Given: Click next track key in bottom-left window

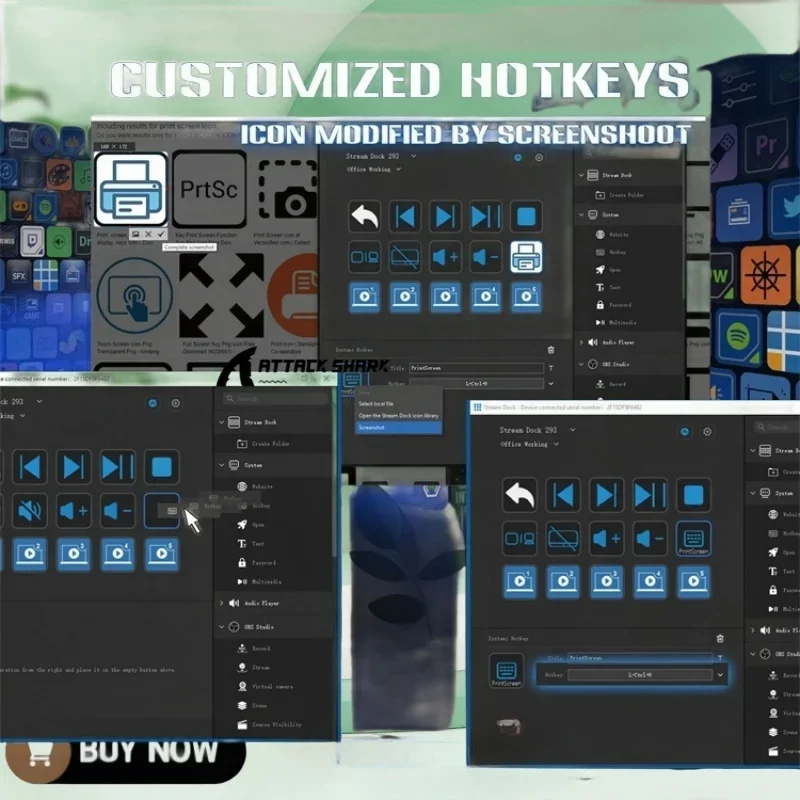Looking at the screenshot, I should (x=73, y=466).
